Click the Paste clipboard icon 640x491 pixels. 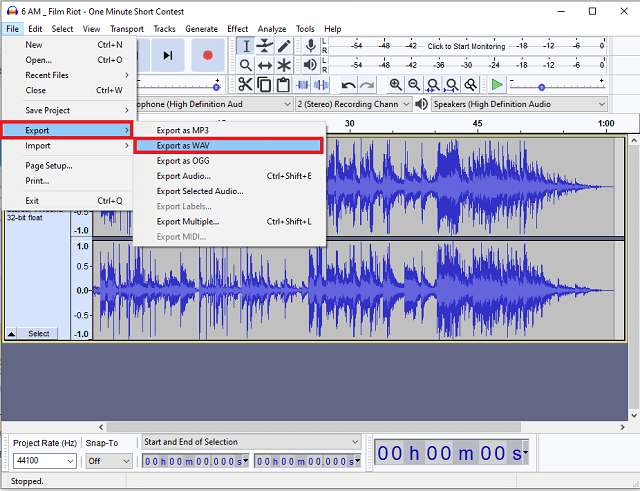point(283,84)
